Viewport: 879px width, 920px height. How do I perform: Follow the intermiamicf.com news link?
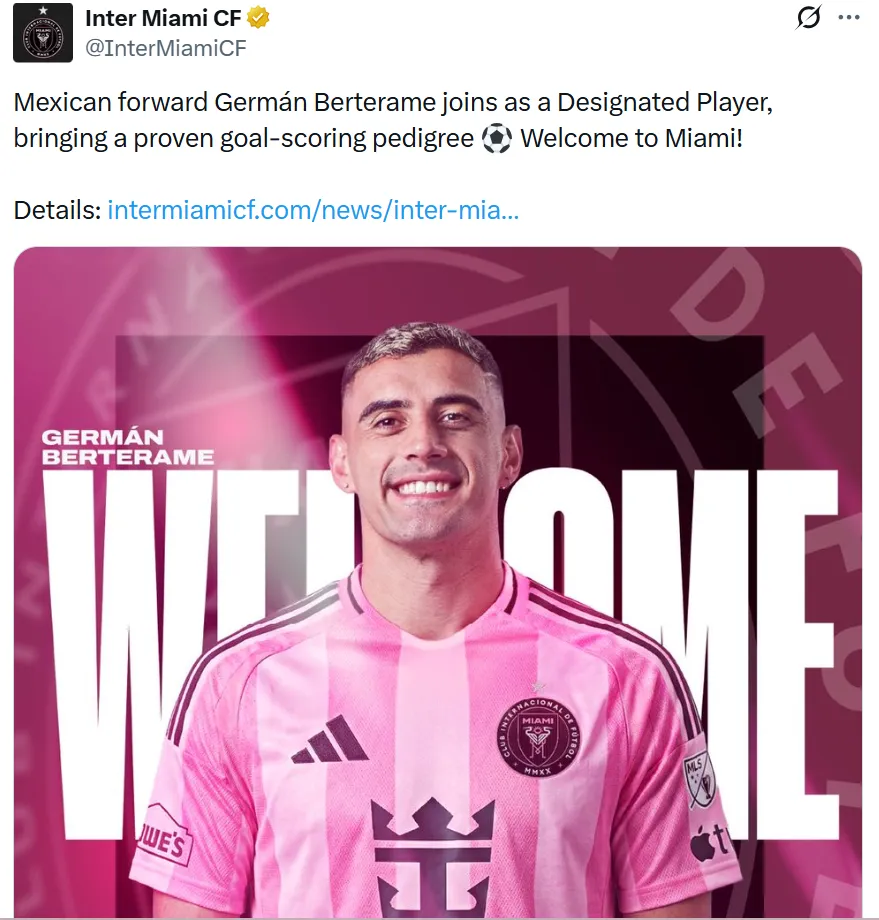pos(313,210)
